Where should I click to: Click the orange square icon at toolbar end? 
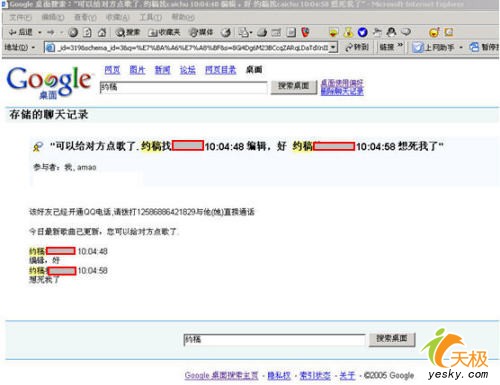point(449,32)
